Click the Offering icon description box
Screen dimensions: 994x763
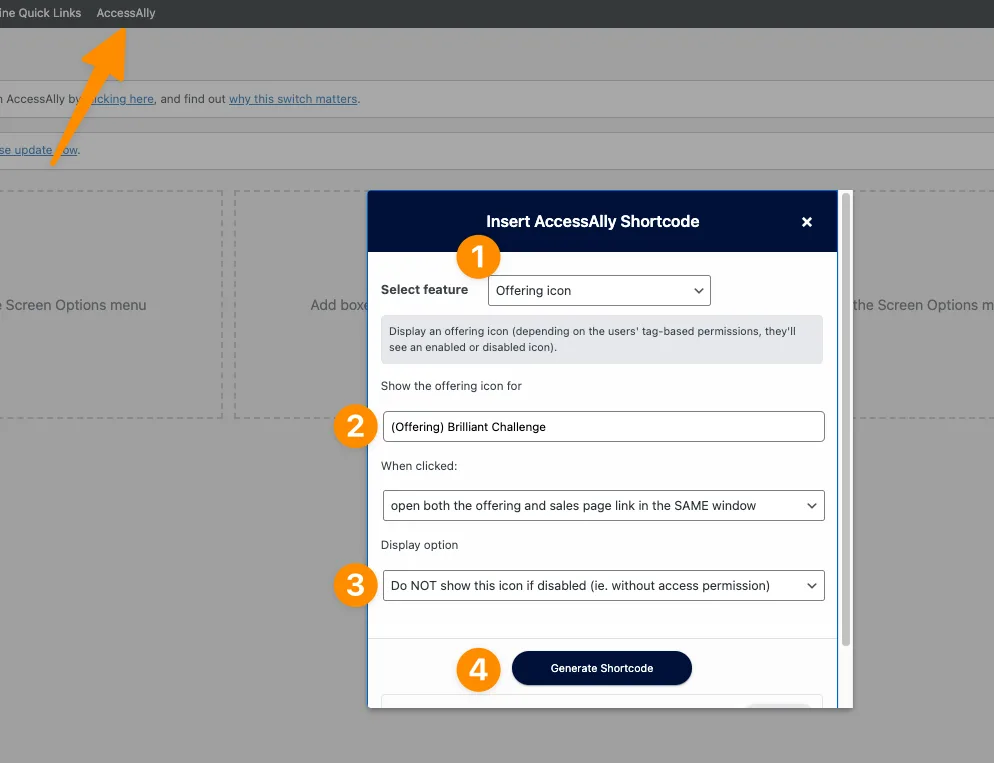coord(601,339)
